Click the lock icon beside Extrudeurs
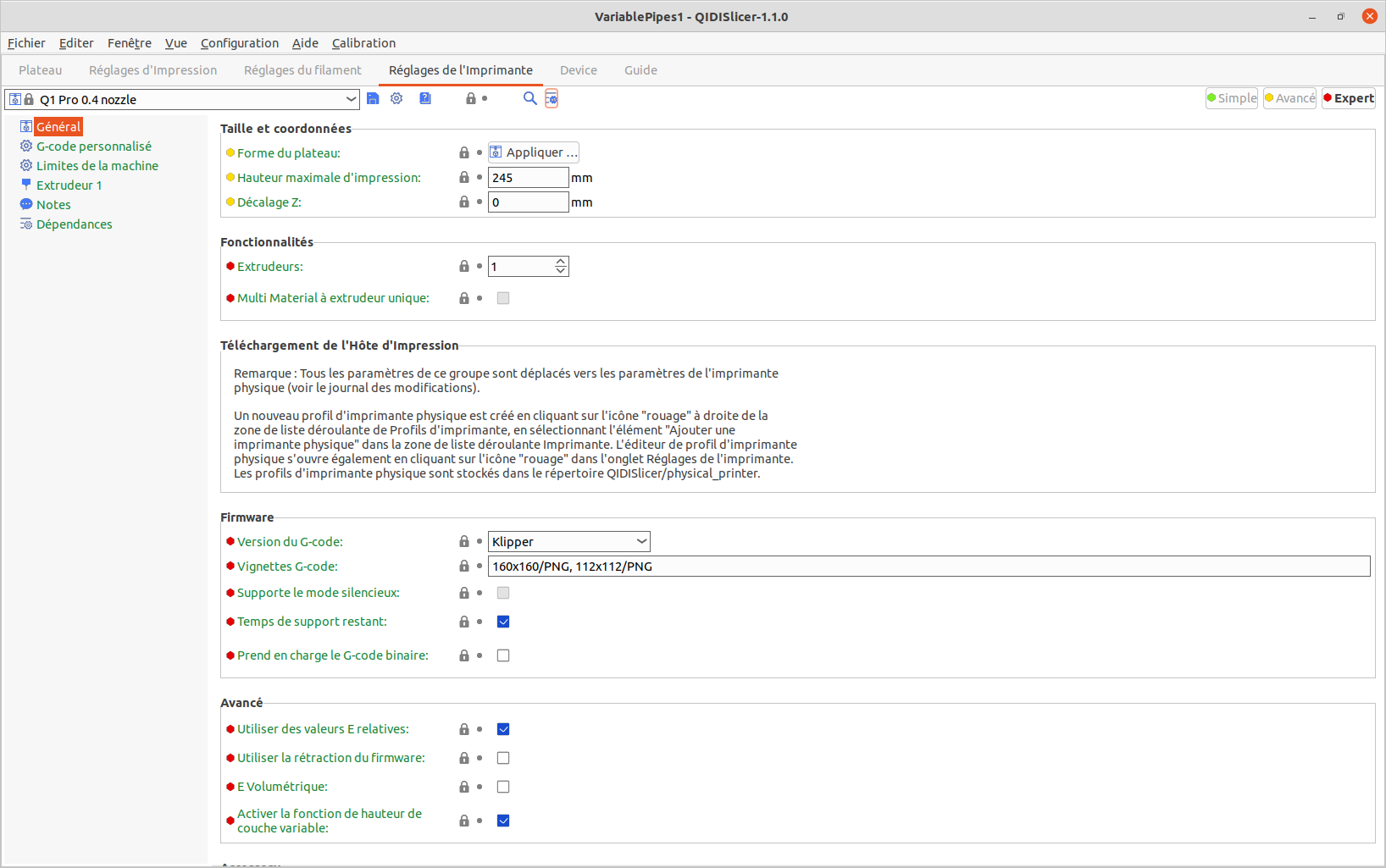Screen dimensions: 1386x868 (x=464, y=267)
